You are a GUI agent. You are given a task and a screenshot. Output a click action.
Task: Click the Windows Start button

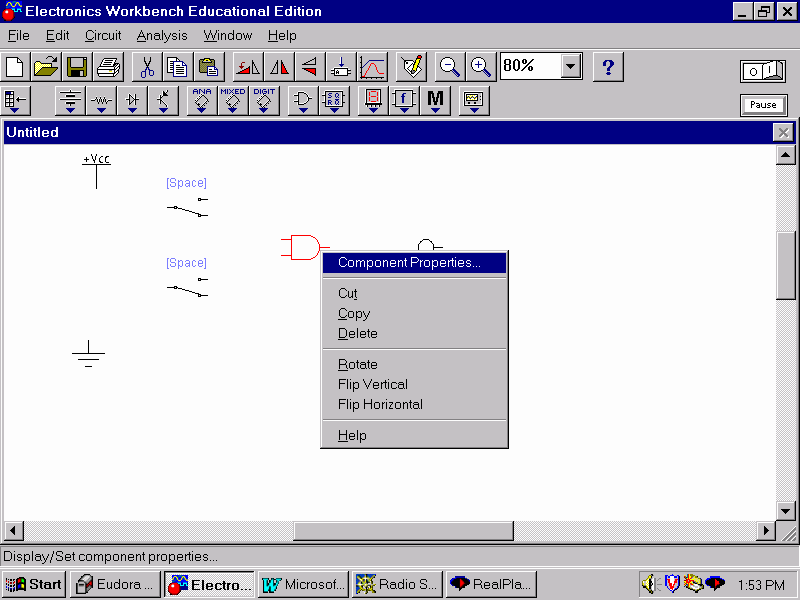34,584
